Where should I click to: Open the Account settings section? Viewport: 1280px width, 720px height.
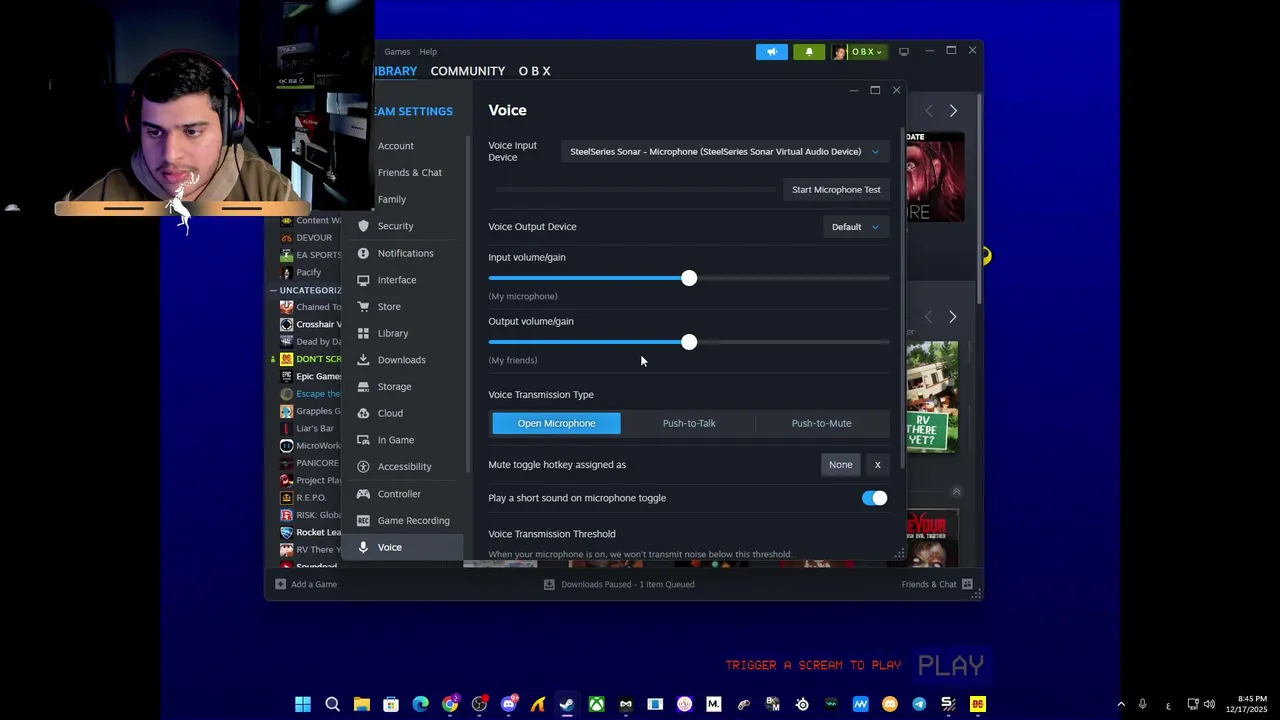coord(404,146)
